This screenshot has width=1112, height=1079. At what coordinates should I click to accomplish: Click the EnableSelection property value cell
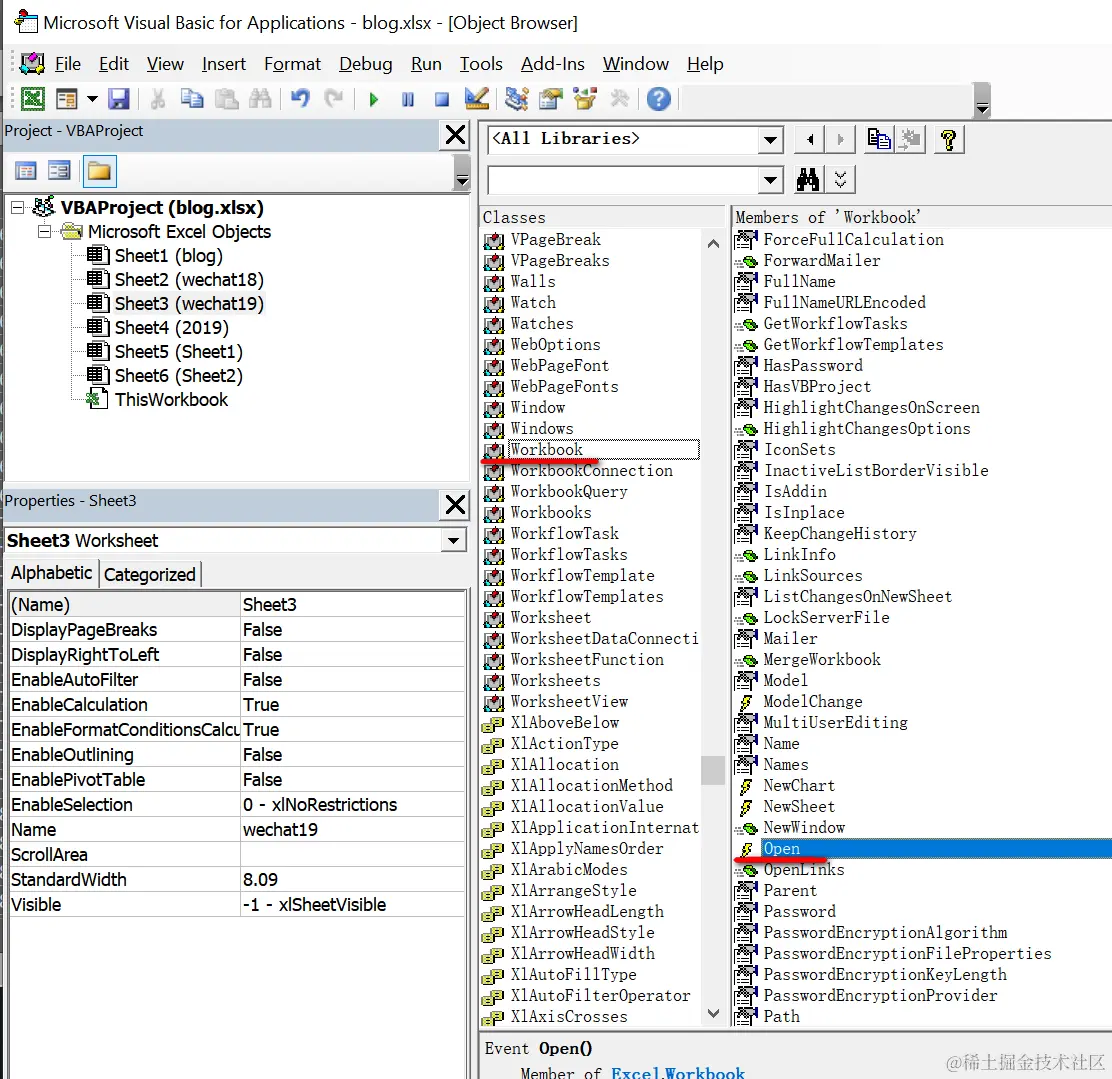(352, 805)
